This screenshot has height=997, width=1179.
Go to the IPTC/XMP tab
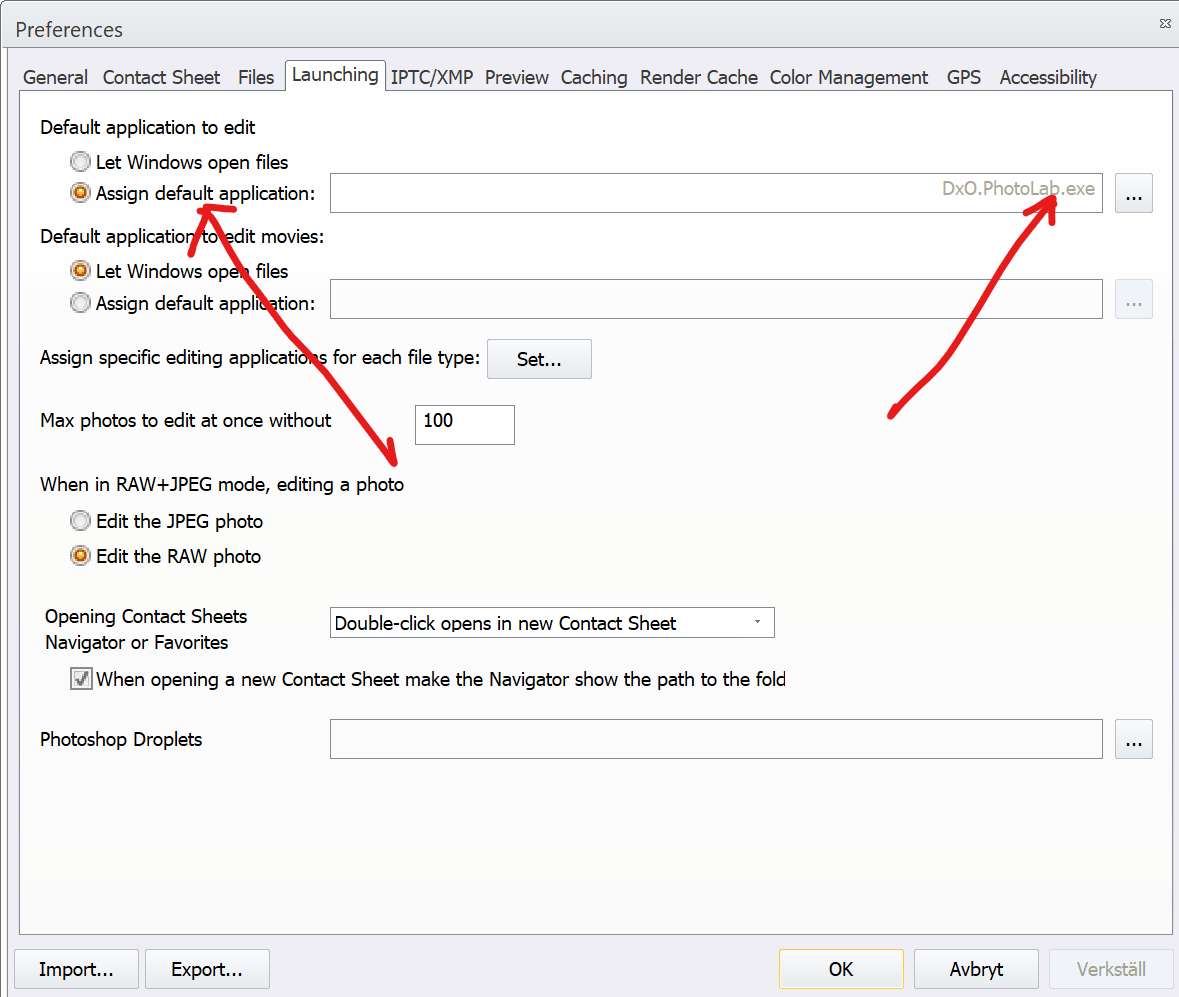431,77
